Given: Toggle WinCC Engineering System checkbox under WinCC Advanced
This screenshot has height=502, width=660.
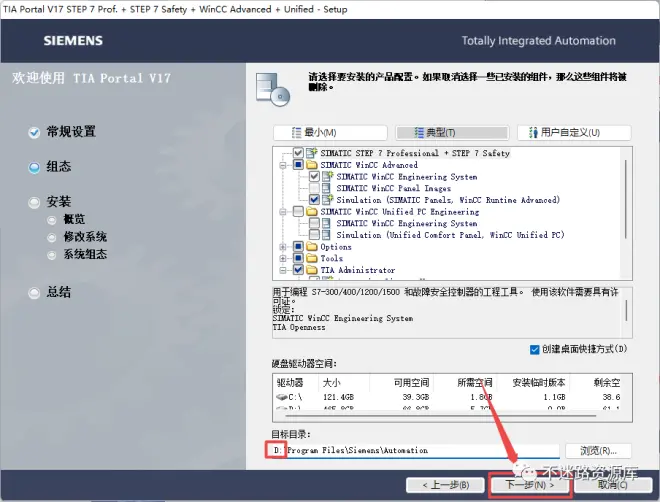Looking at the screenshot, I should (314, 176).
